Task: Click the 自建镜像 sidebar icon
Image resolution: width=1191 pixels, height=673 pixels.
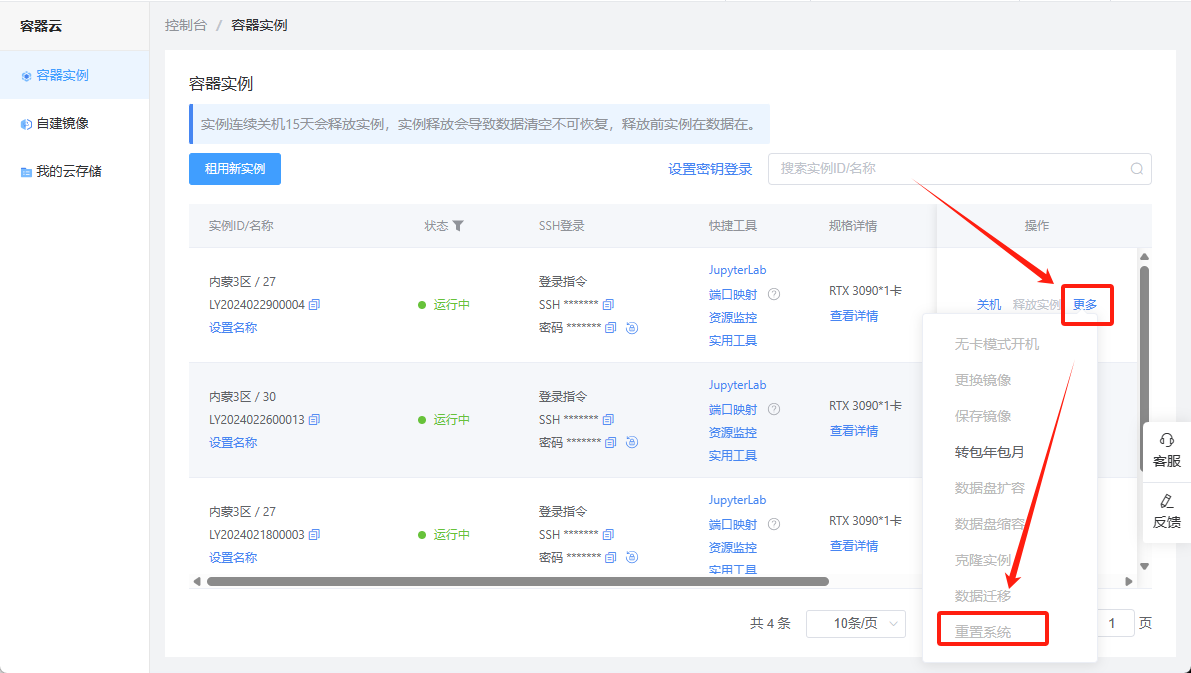Action: (26, 124)
